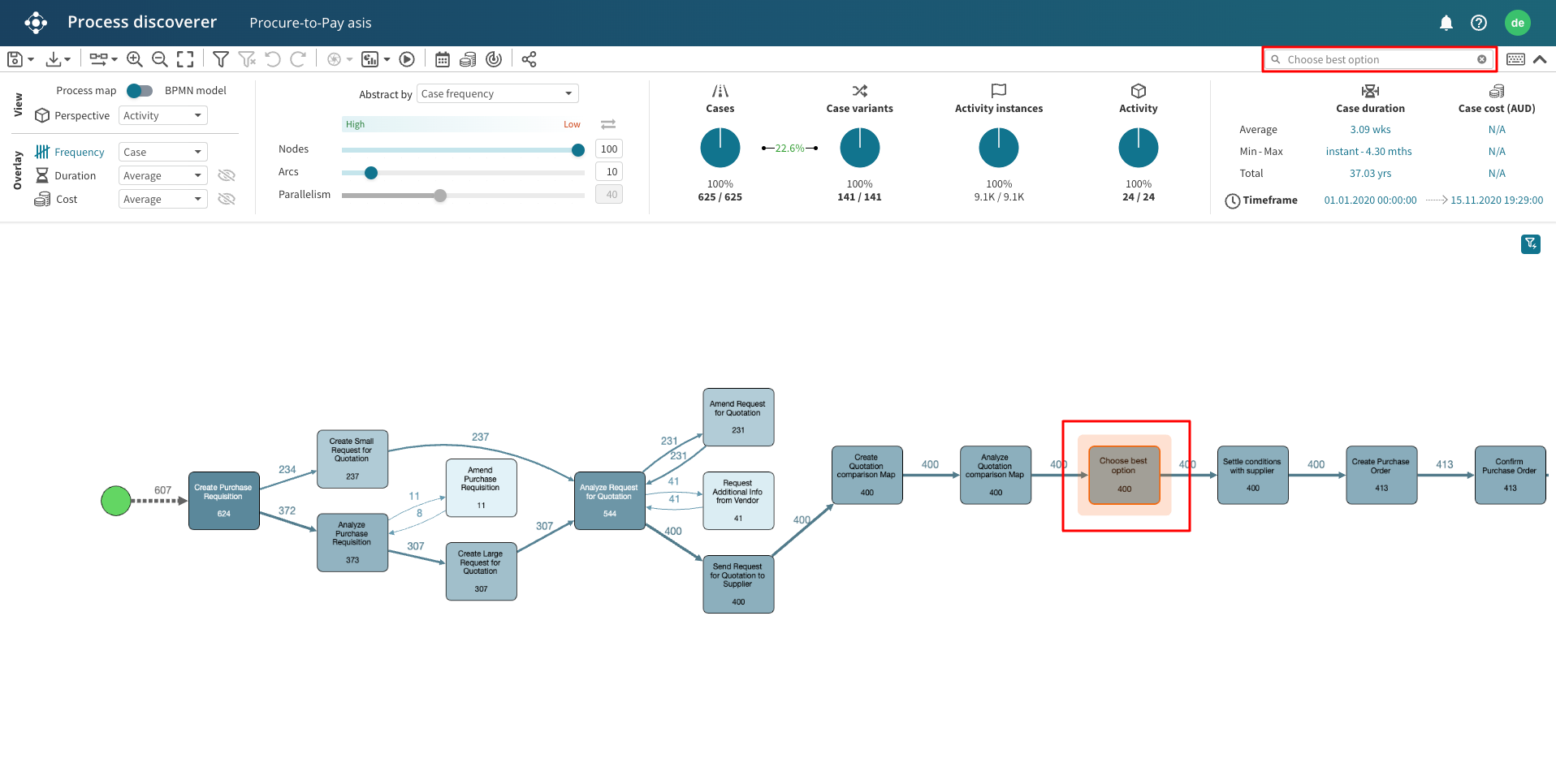Click the user avatar 'de' button

pos(1517,23)
